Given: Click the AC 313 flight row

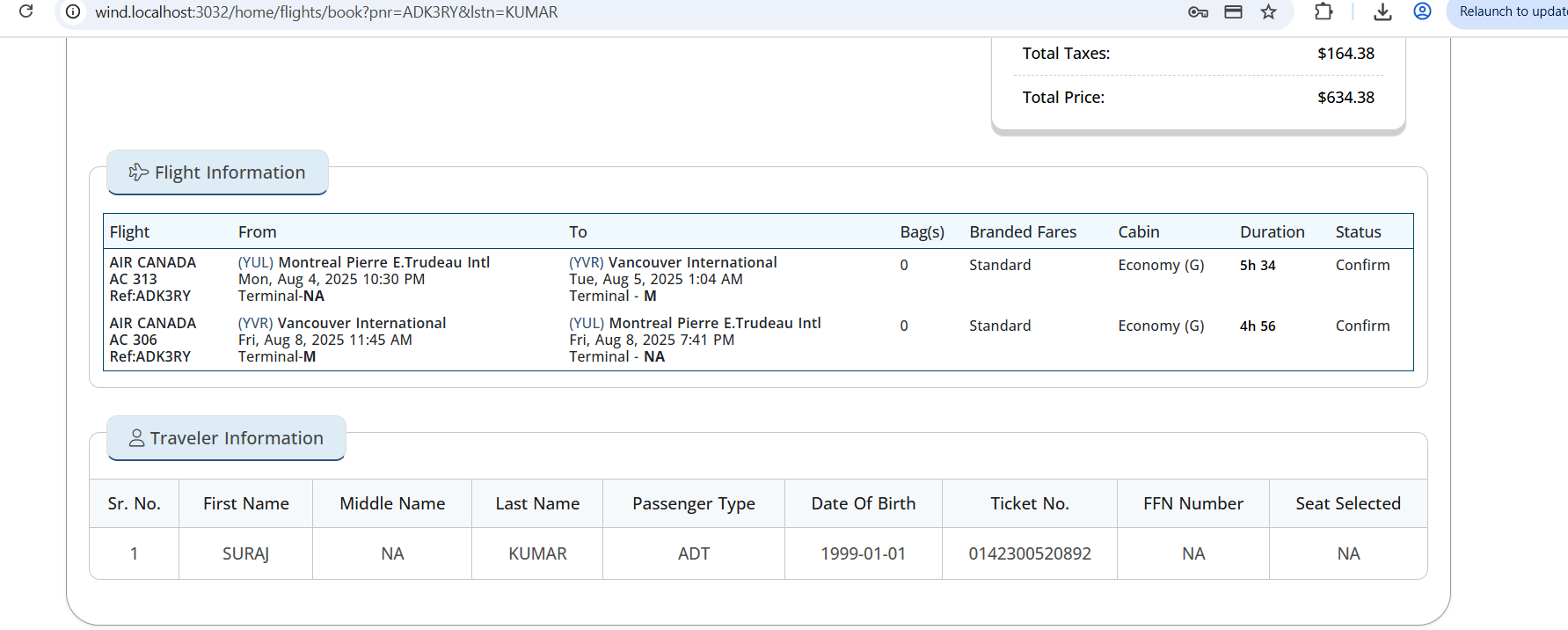Looking at the screenshot, I should click(758, 279).
